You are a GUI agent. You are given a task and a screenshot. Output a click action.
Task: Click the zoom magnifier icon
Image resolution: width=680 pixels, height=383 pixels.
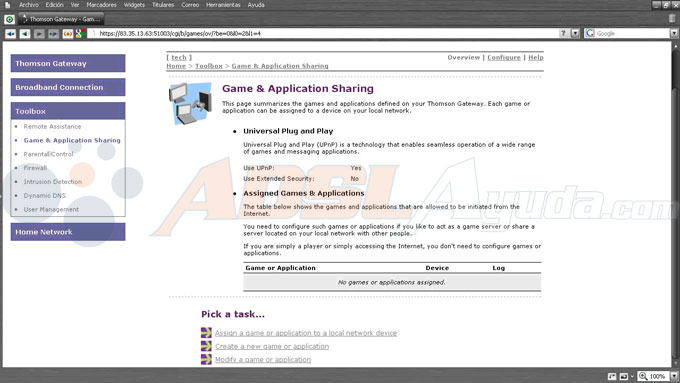pos(643,376)
